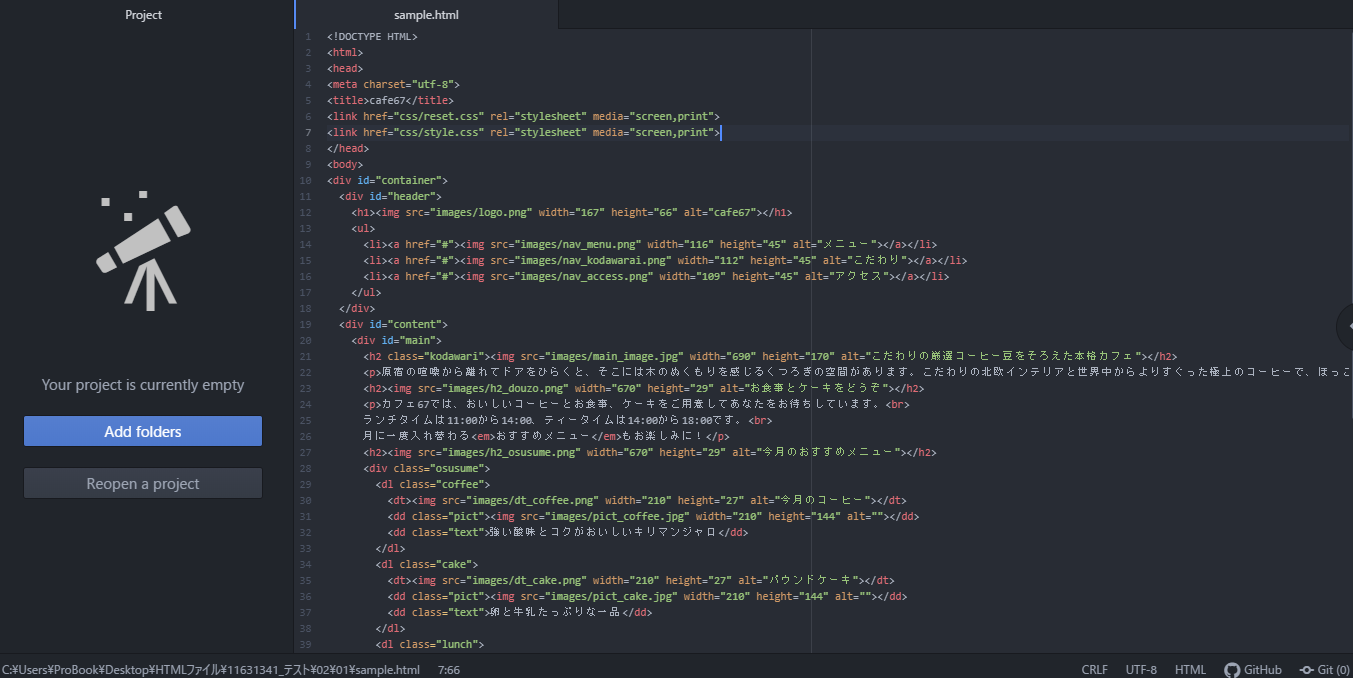Copy the sample.html file path in status bar
This screenshot has height=678, width=1353.
pyautogui.click(x=211, y=669)
